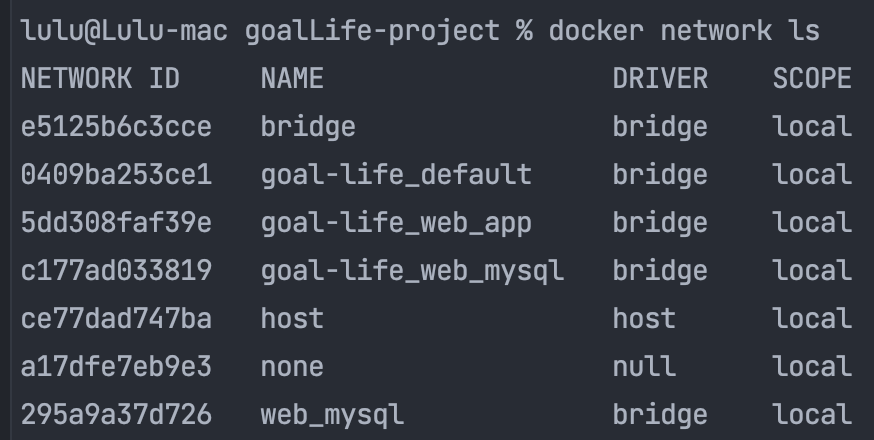Click the "none" network name
874x440 pixels.
click(292, 366)
